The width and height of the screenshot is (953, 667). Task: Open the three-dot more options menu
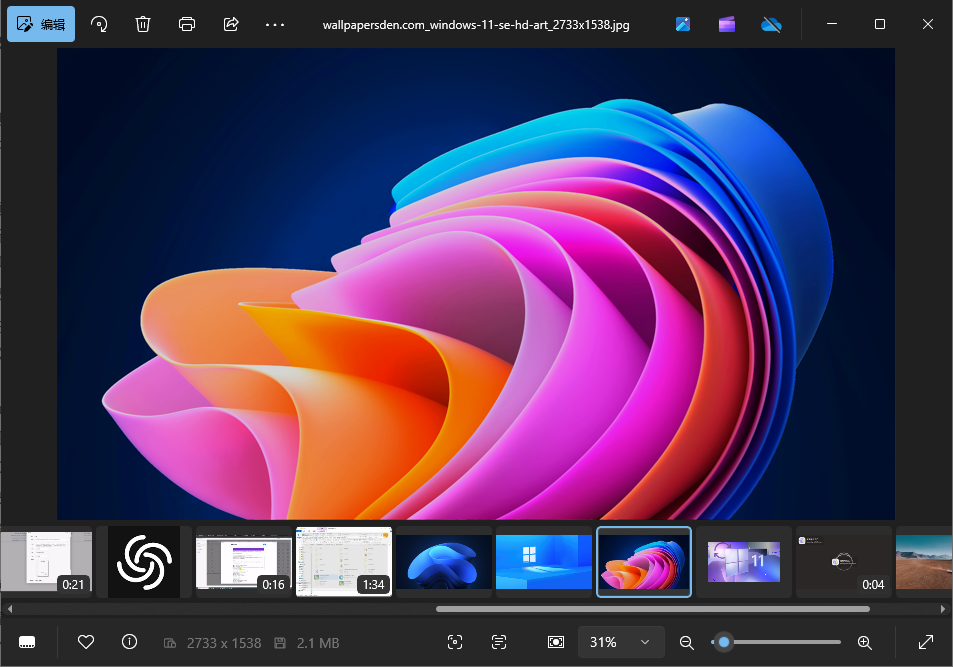click(x=275, y=24)
